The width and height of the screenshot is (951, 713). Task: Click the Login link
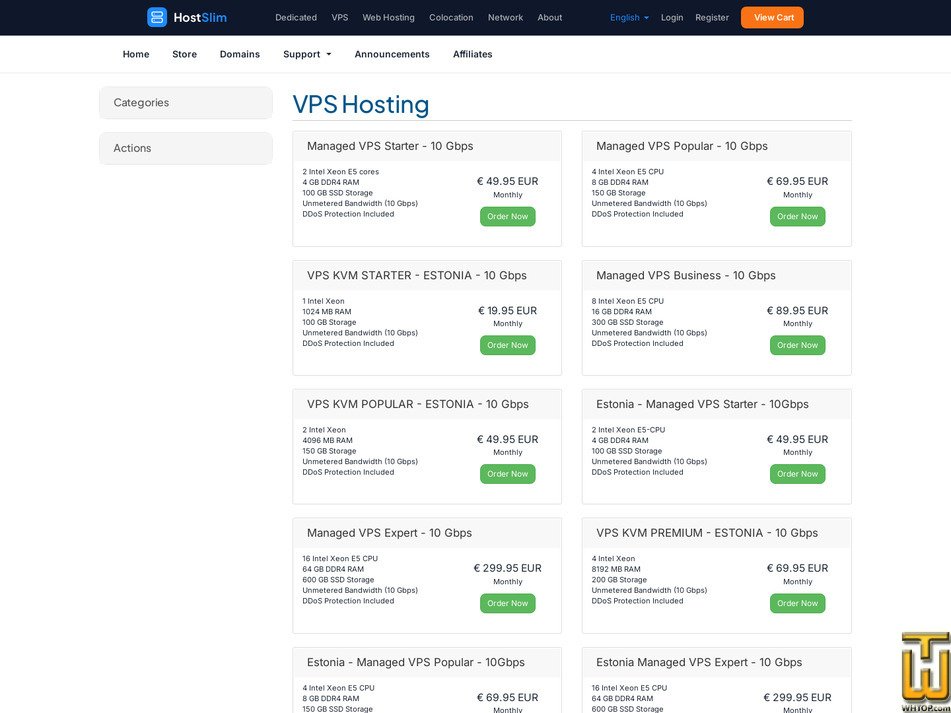(672, 18)
